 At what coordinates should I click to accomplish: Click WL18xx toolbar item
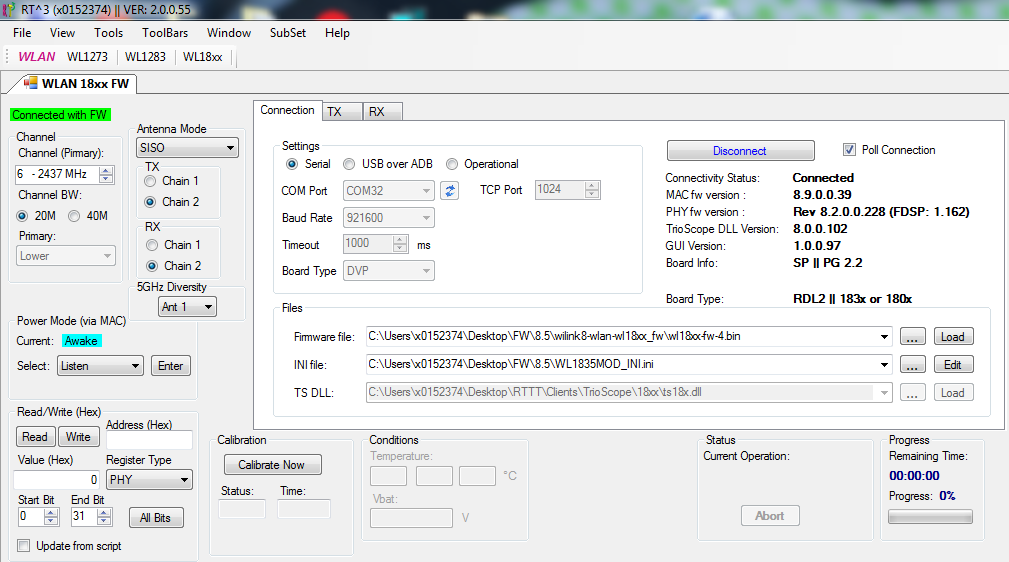(202, 57)
